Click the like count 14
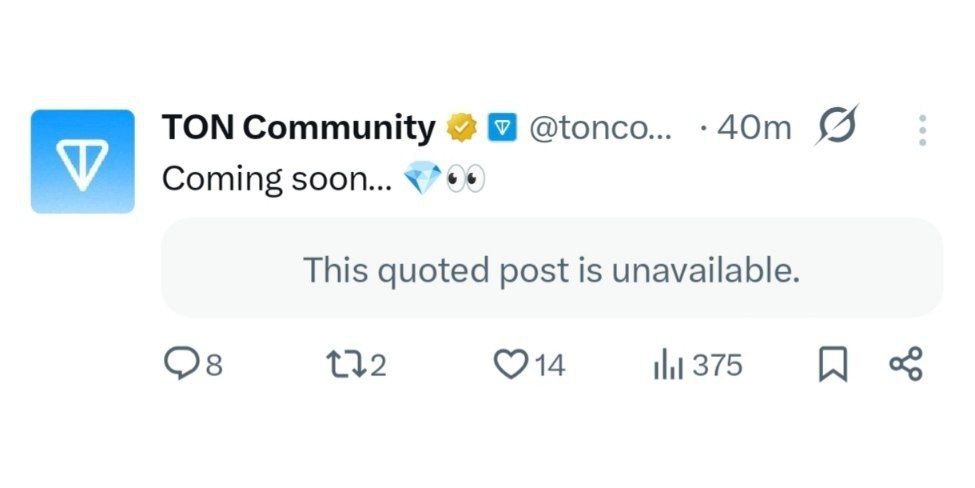Image resolution: width=975 pixels, height=488 pixels. 549,366
